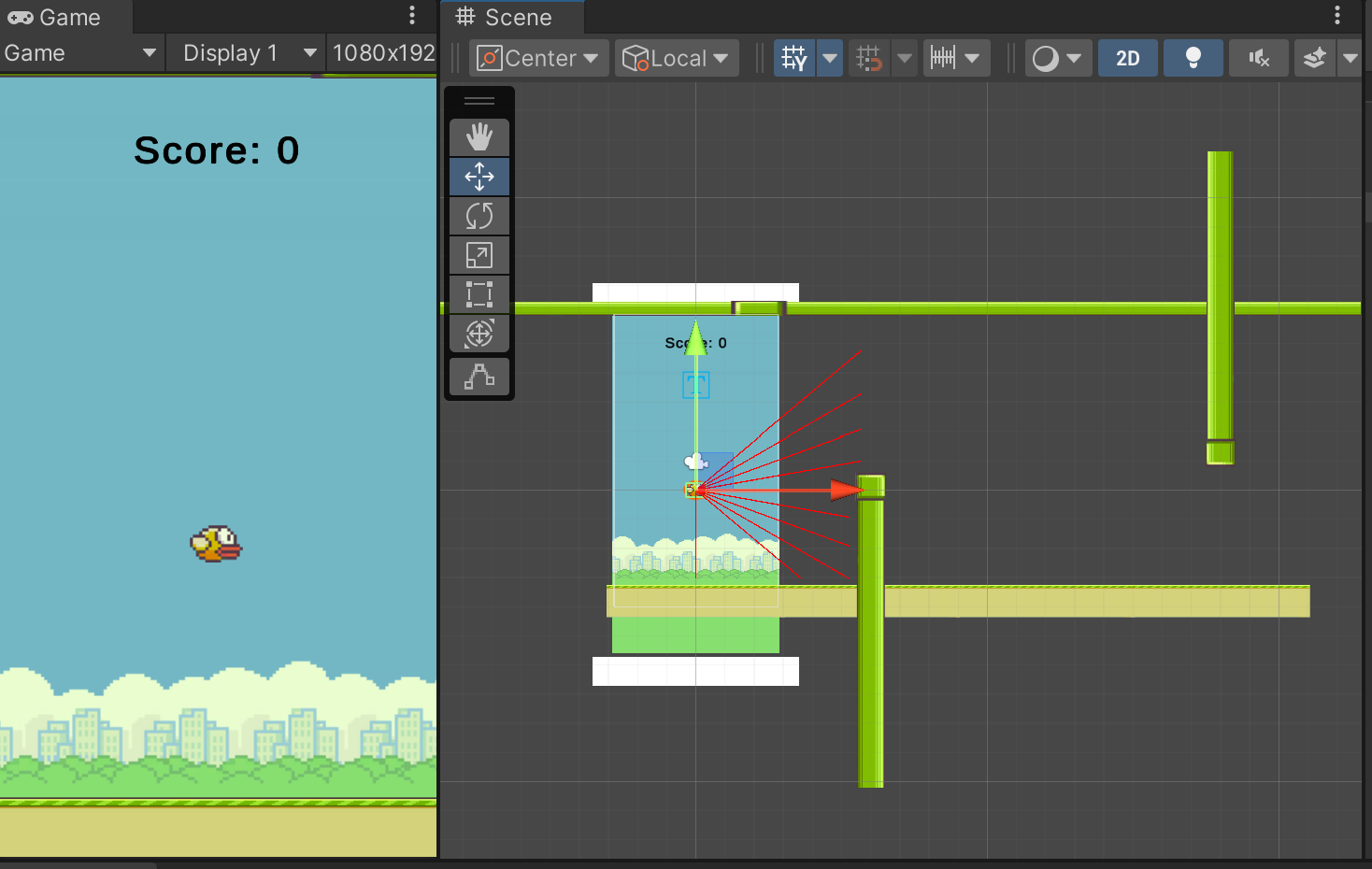1372x869 pixels.
Task: Select the custom editor tools icon
Action: click(479, 377)
